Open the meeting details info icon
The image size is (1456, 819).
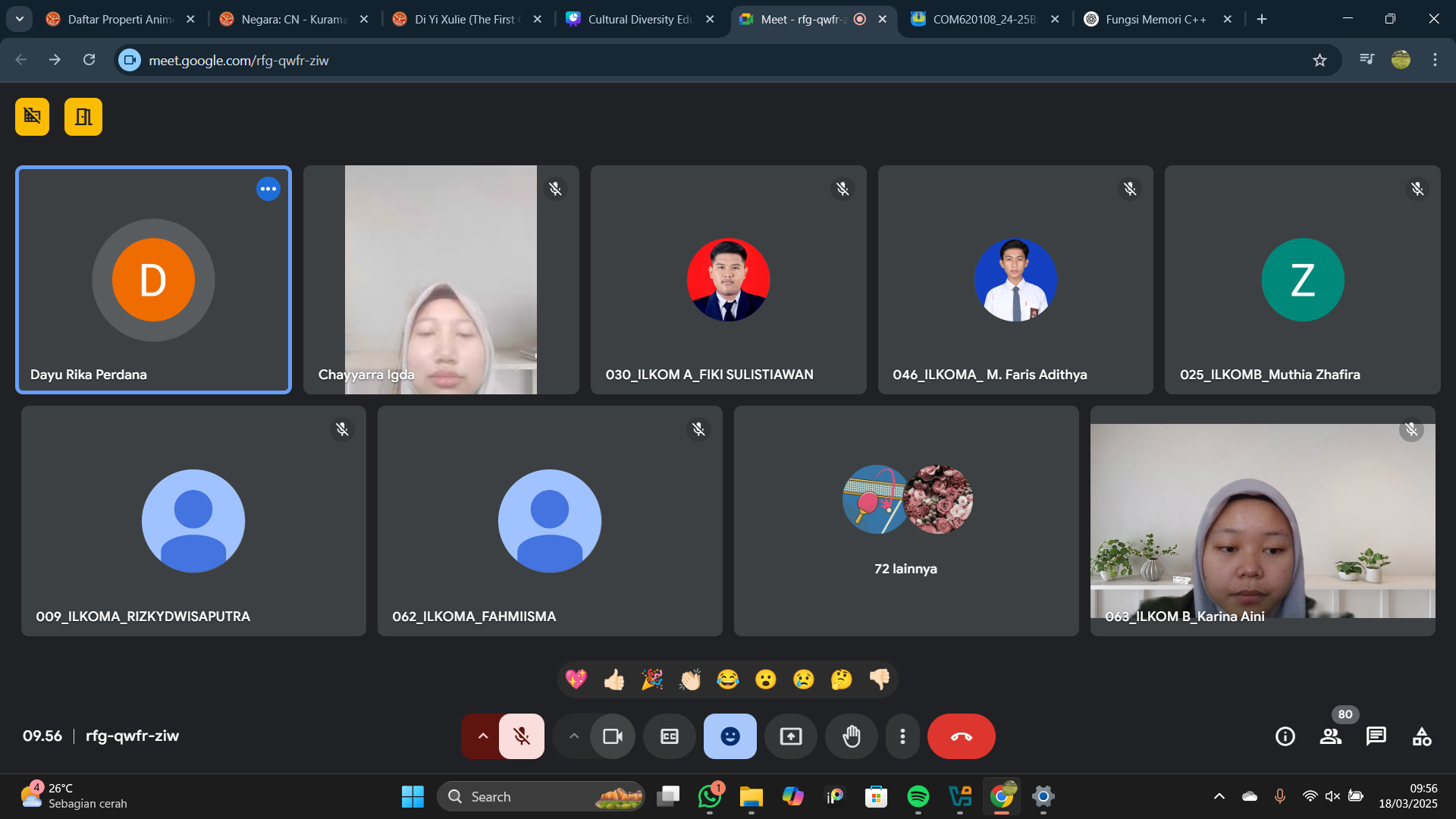1285,736
